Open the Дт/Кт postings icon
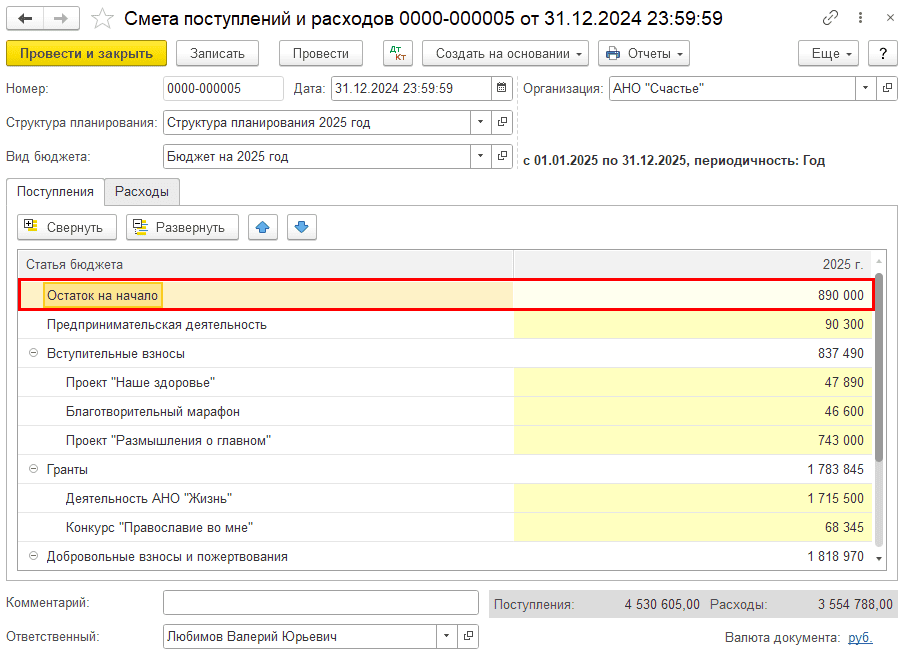Screen dimensions: 903x658 [x=397, y=54]
